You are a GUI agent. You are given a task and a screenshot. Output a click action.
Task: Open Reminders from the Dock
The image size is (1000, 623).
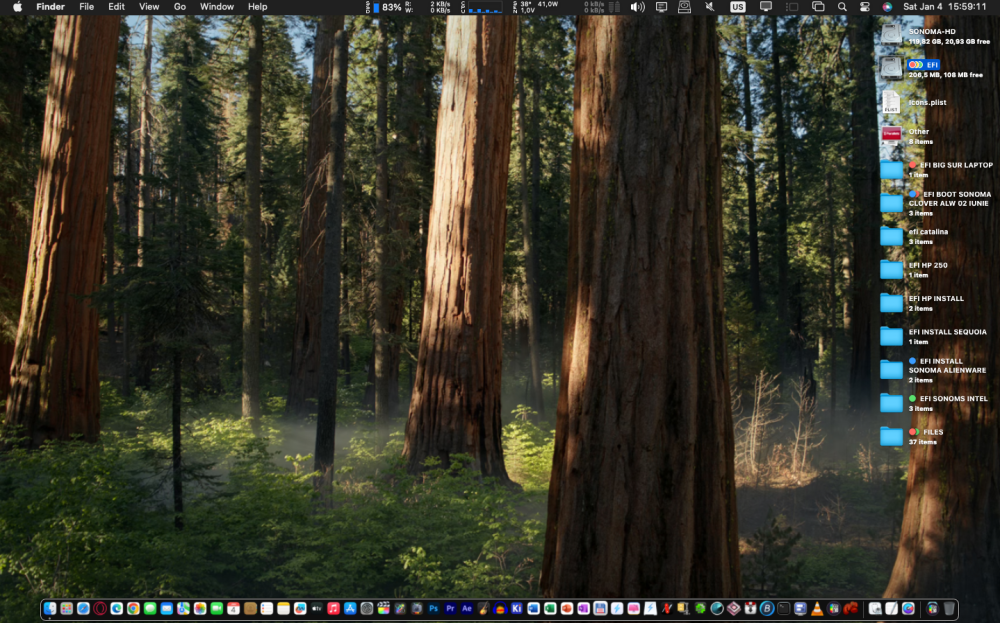point(267,608)
